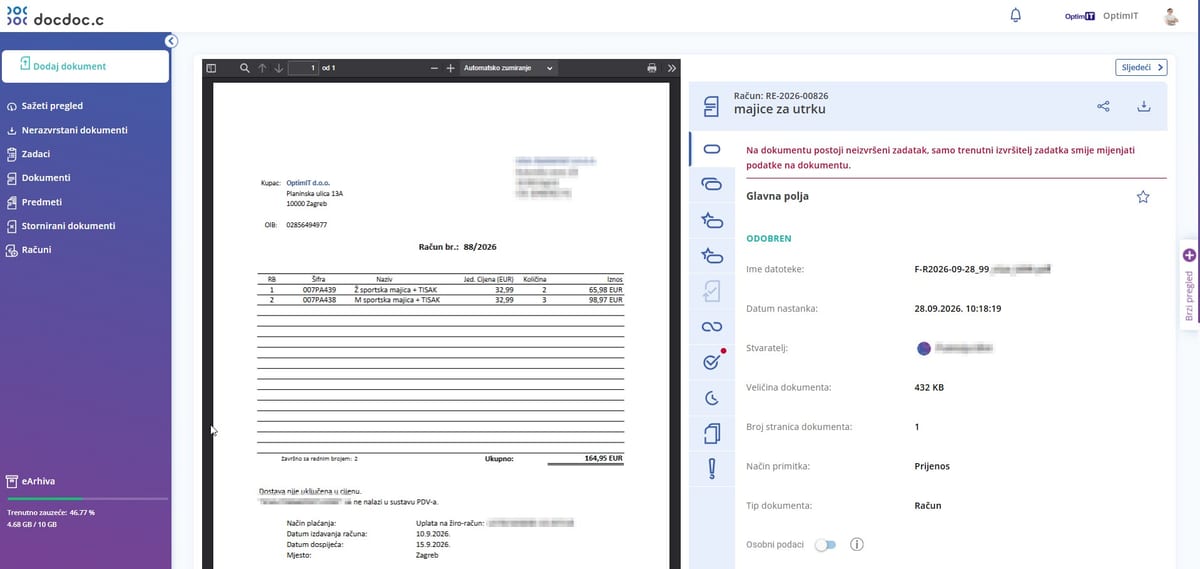Click the Sljedeći button
This screenshot has width=1200, height=569.
click(x=1141, y=68)
